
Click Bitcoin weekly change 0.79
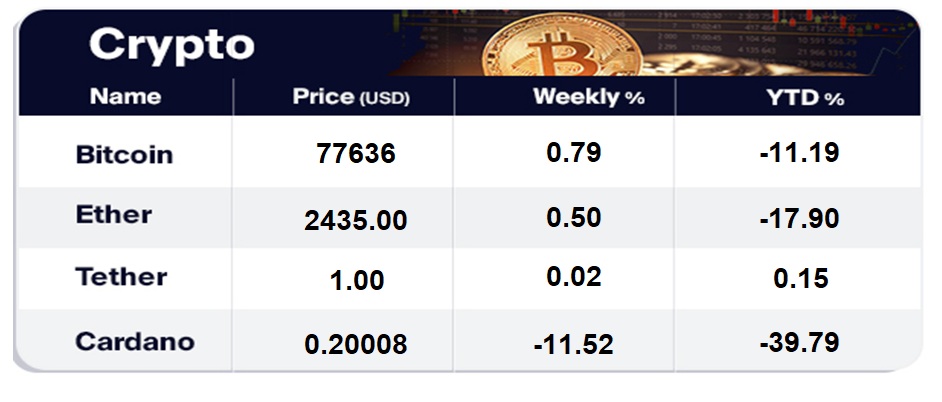[574, 152]
